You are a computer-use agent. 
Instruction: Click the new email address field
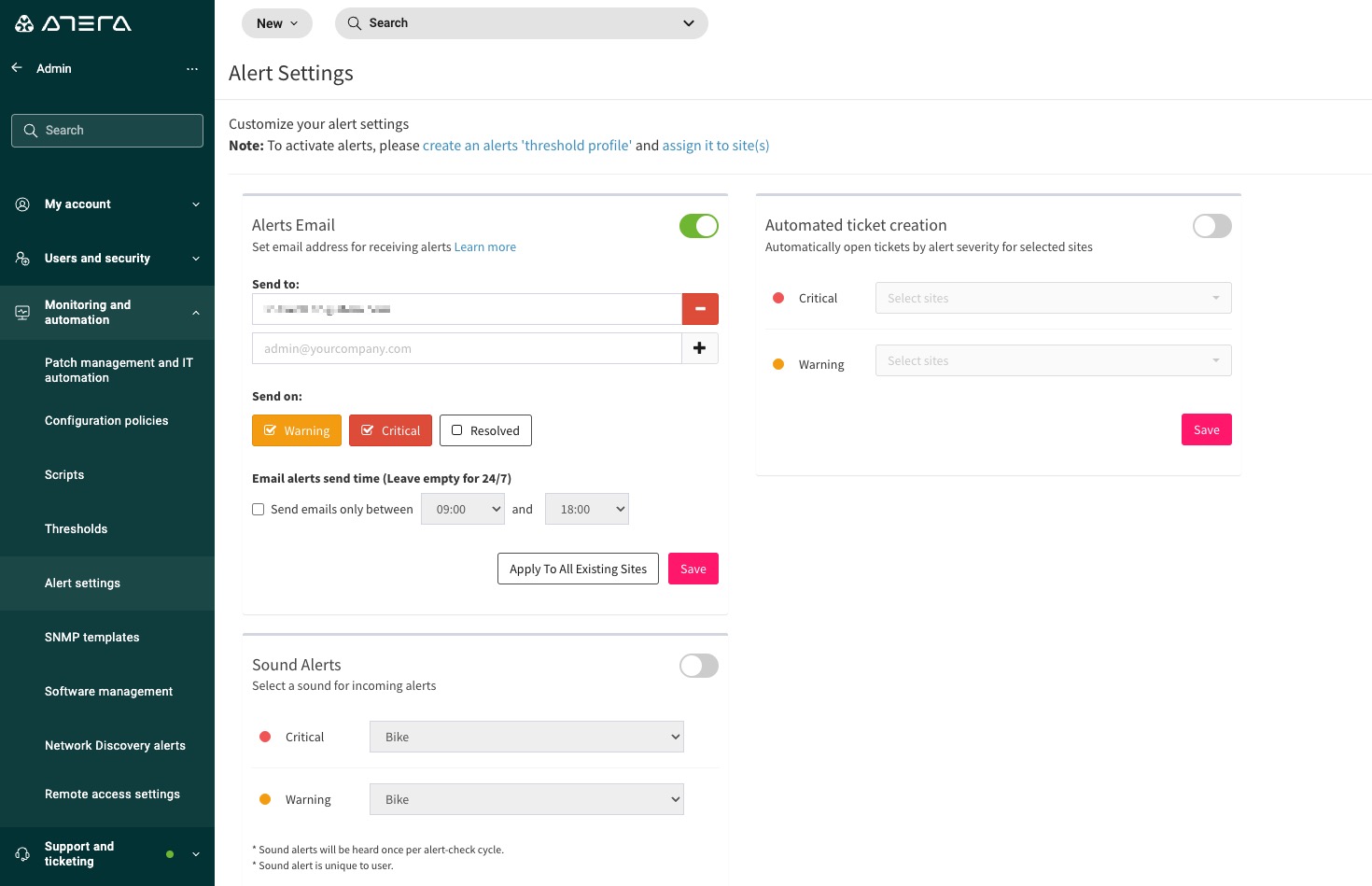467,348
